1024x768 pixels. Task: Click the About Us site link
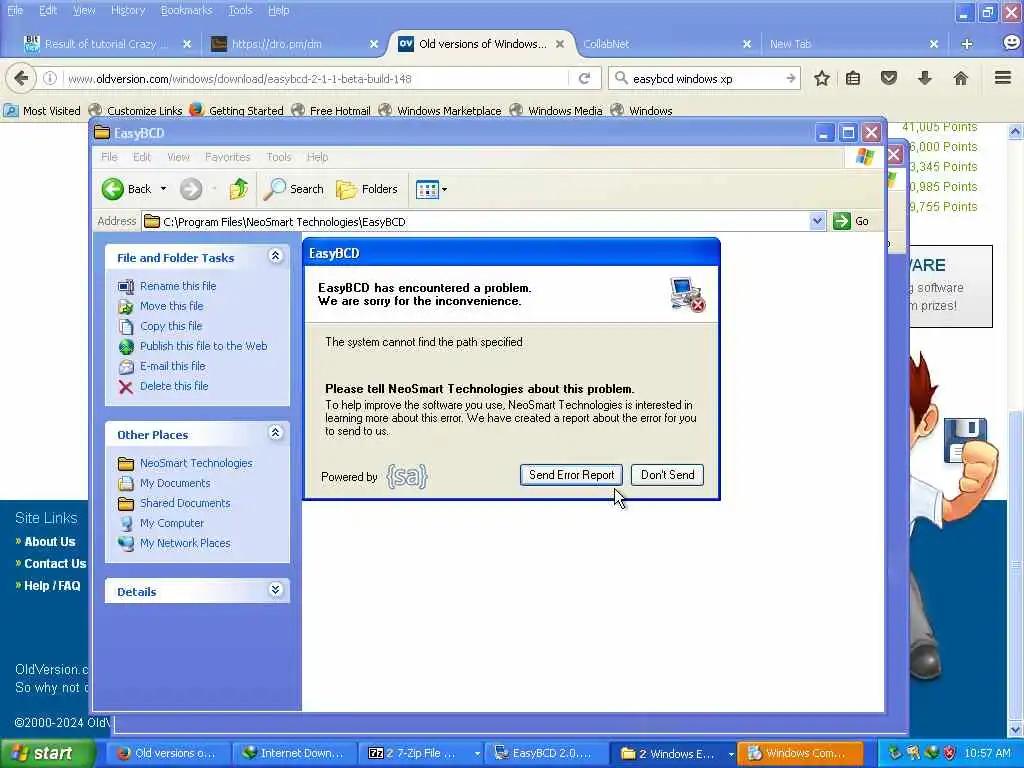pyautogui.click(x=50, y=541)
